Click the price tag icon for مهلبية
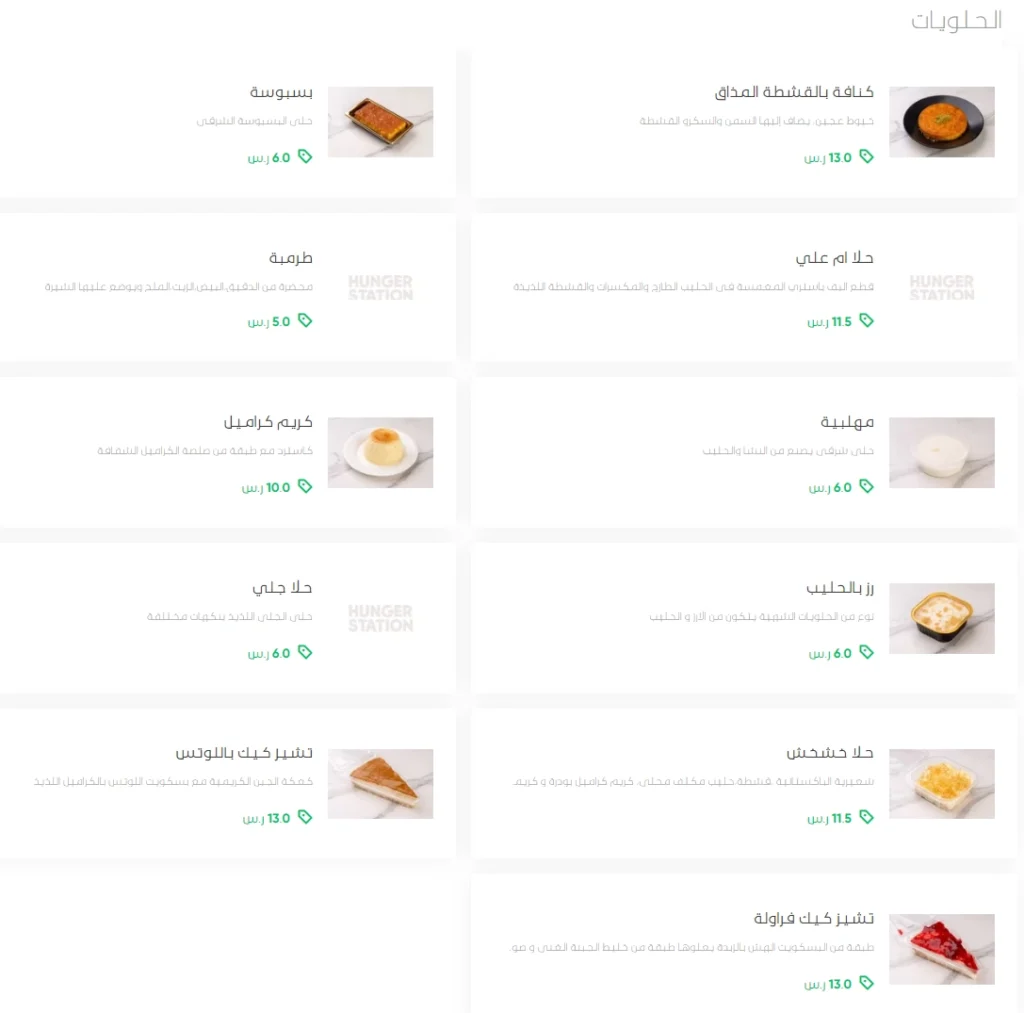 click(866, 486)
